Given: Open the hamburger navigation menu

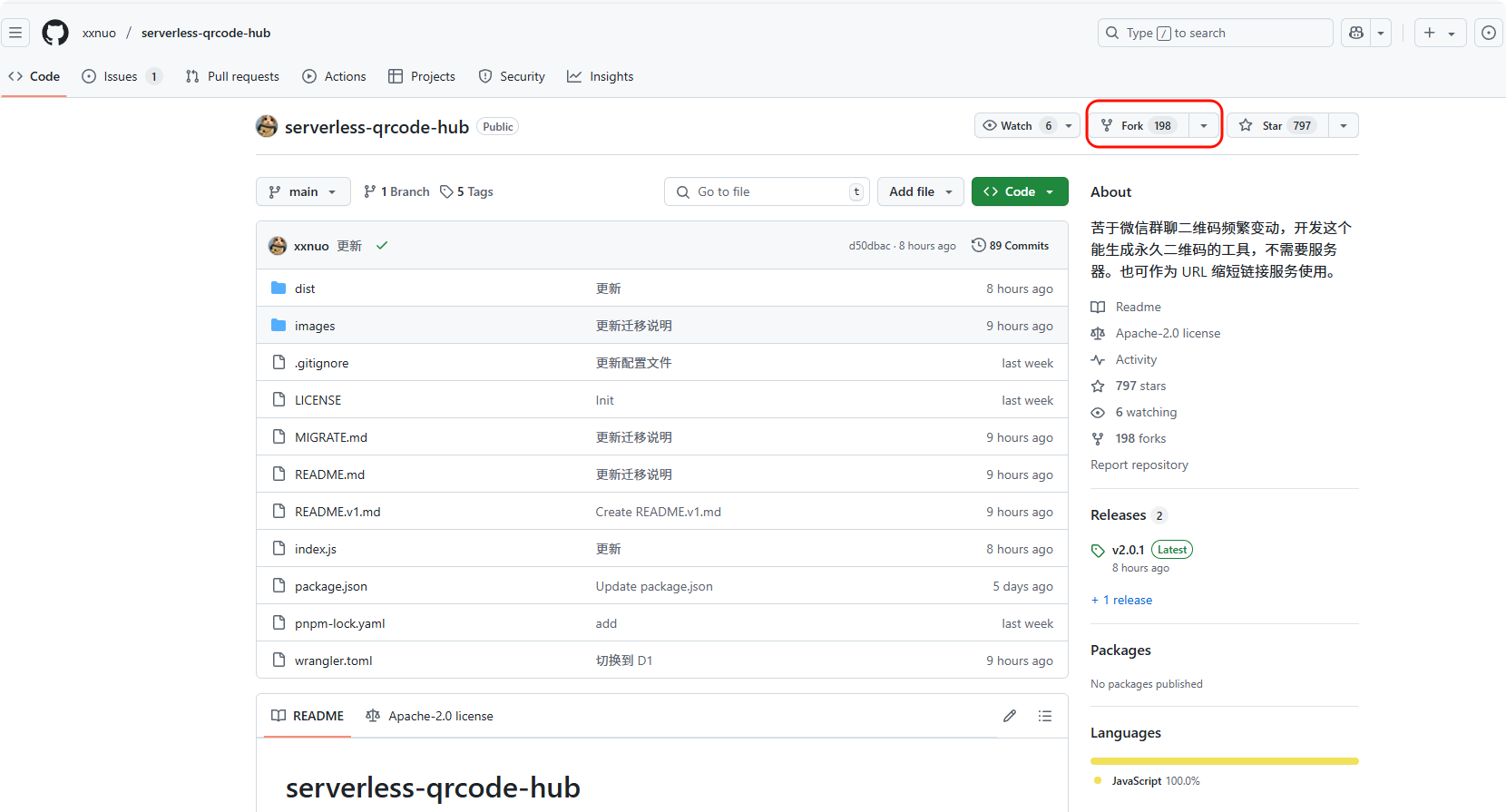Looking at the screenshot, I should 15,33.
